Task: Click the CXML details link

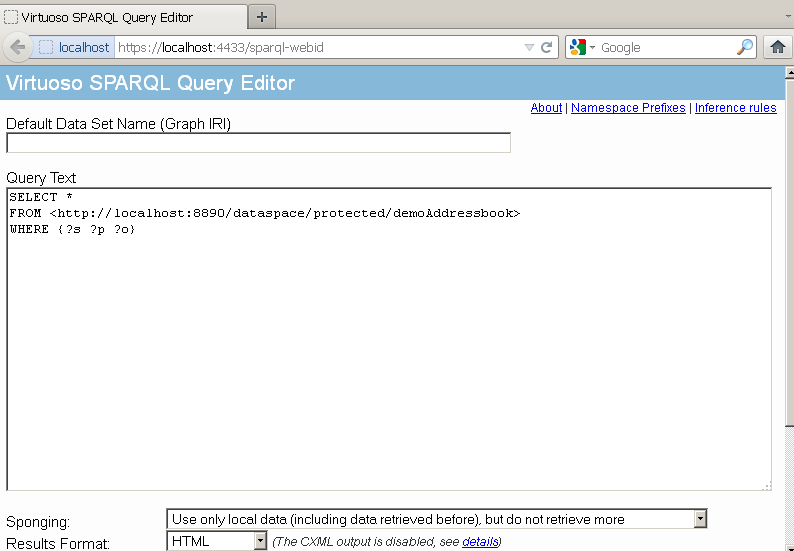Action: [479, 542]
